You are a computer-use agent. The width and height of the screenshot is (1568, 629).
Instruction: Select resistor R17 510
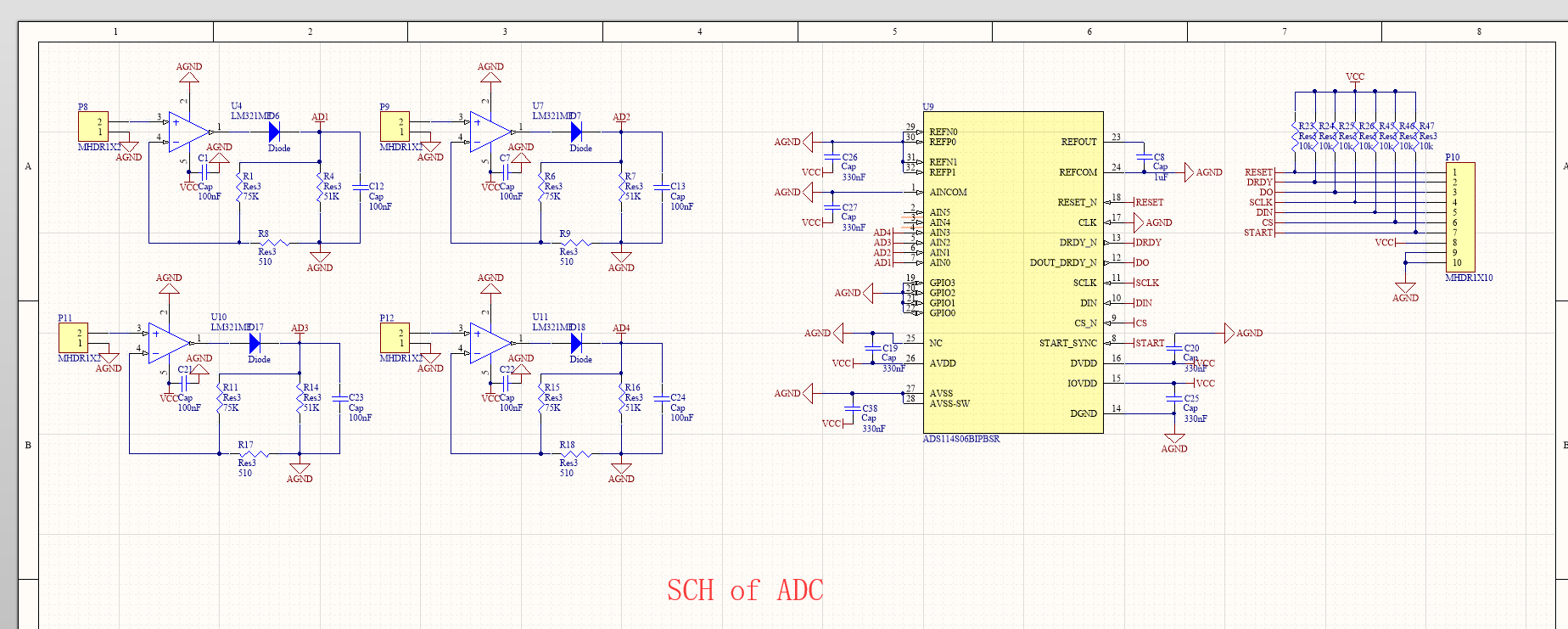tap(253, 454)
